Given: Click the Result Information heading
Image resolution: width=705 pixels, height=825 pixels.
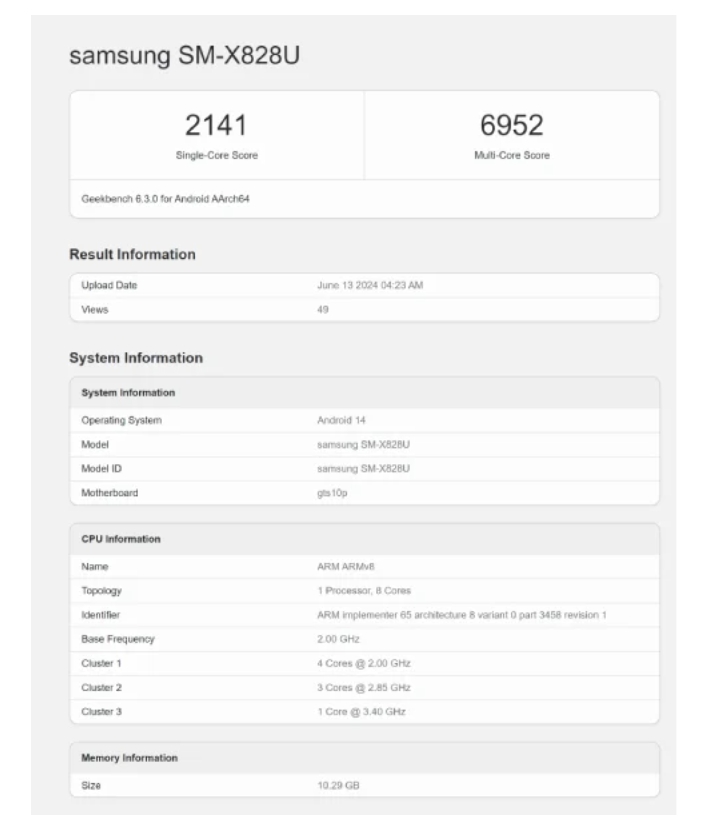Looking at the screenshot, I should pyautogui.click(x=133, y=254).
